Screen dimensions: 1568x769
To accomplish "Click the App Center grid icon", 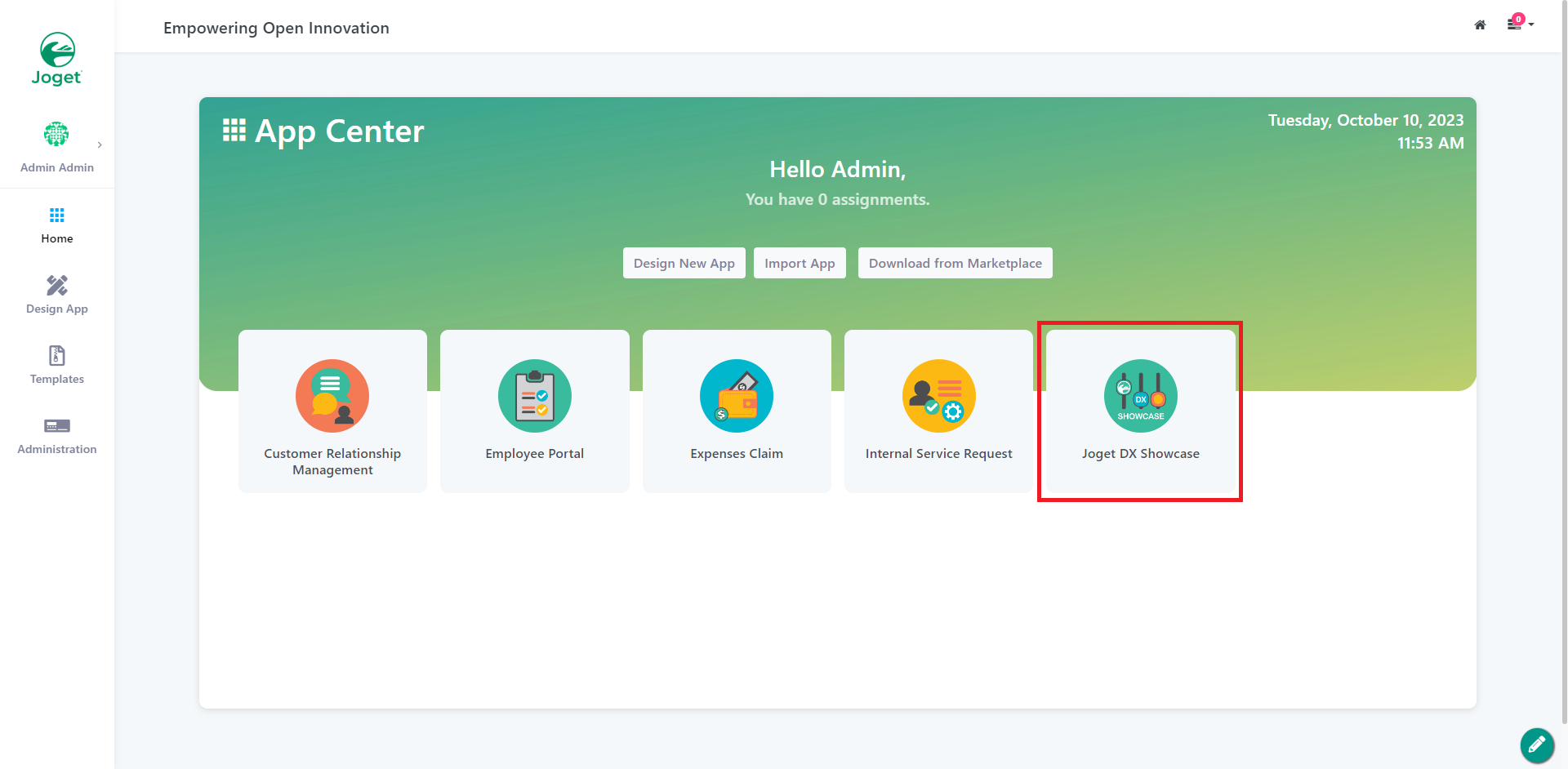I will pos(234,131).
